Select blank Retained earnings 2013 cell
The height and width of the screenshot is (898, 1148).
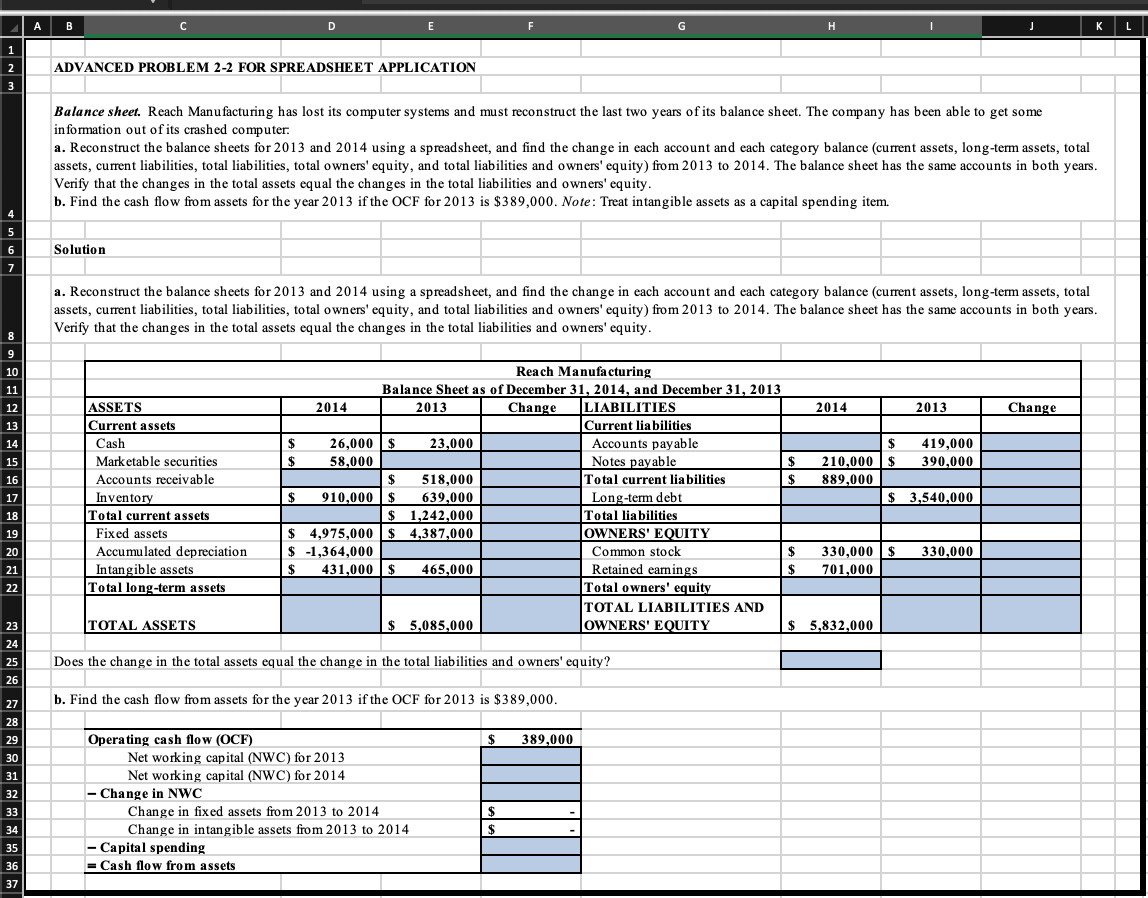pos(931,569)
